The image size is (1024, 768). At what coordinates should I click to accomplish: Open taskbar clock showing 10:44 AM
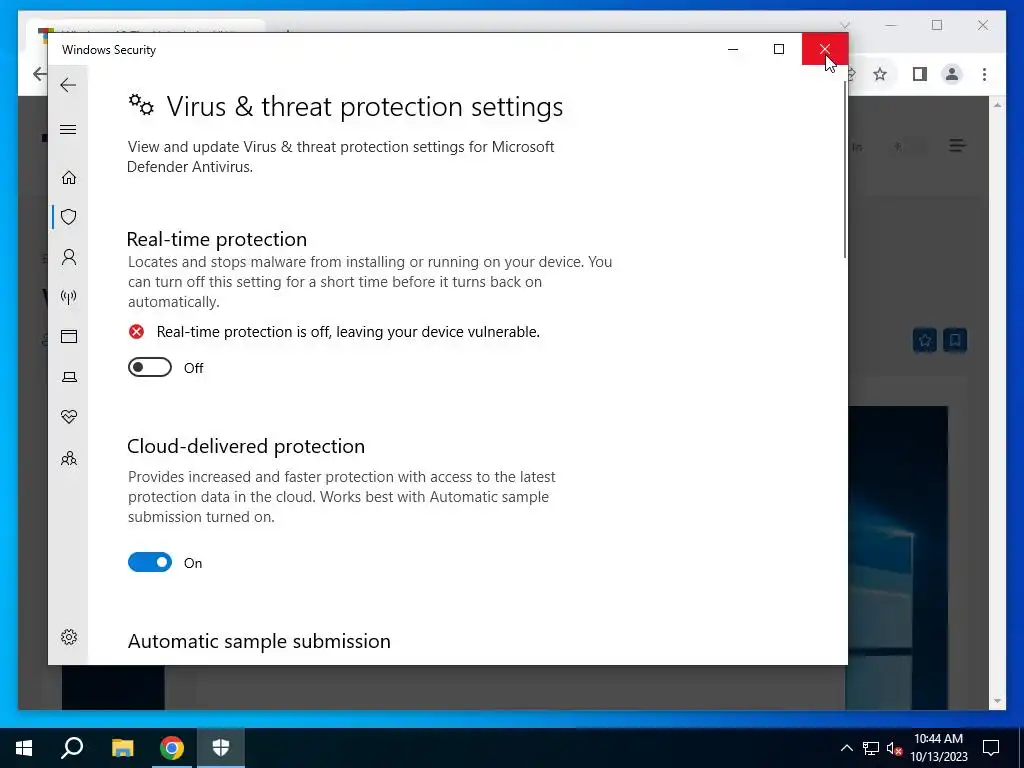click(938, 748)
